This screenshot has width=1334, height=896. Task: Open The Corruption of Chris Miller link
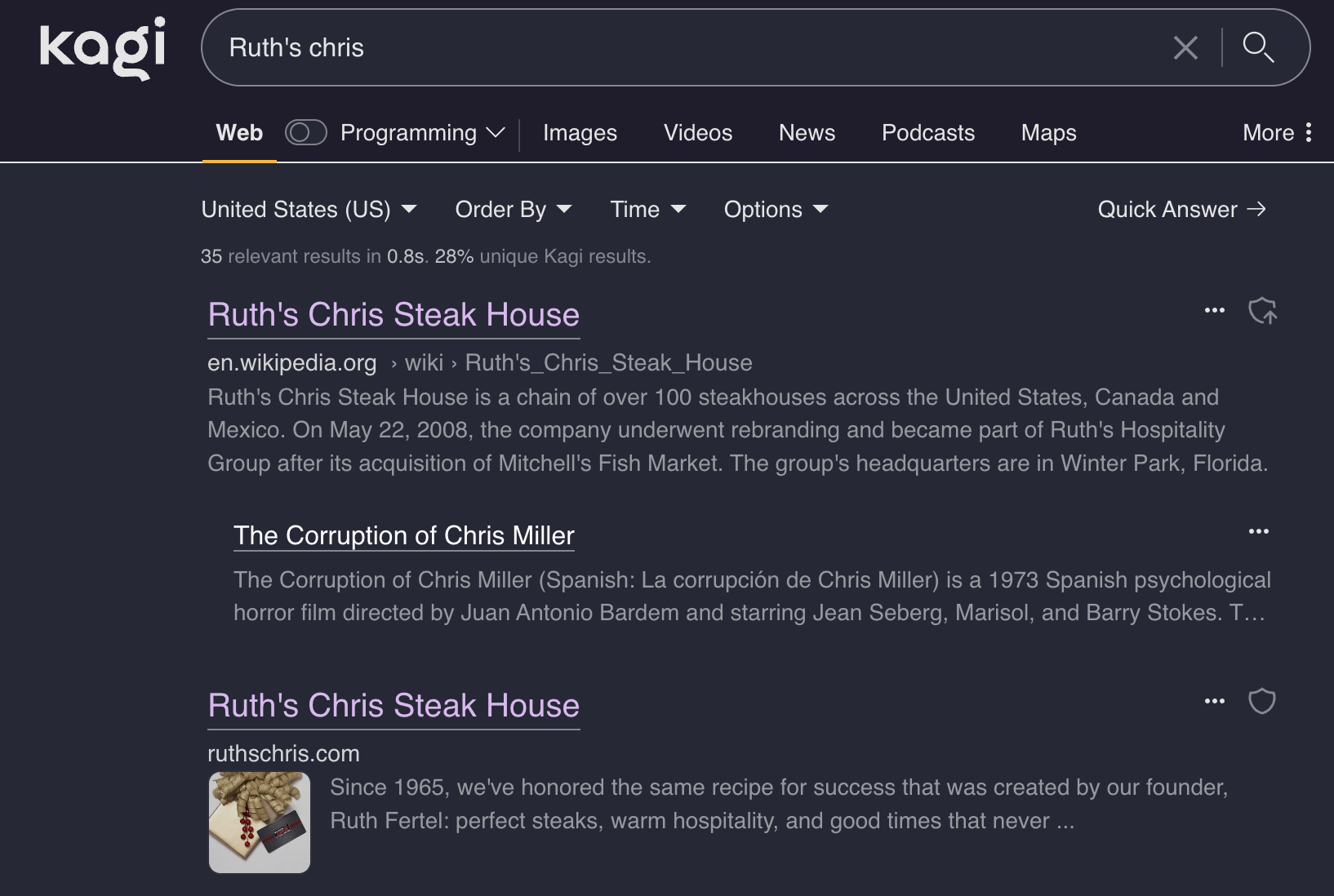coord(403,535)
